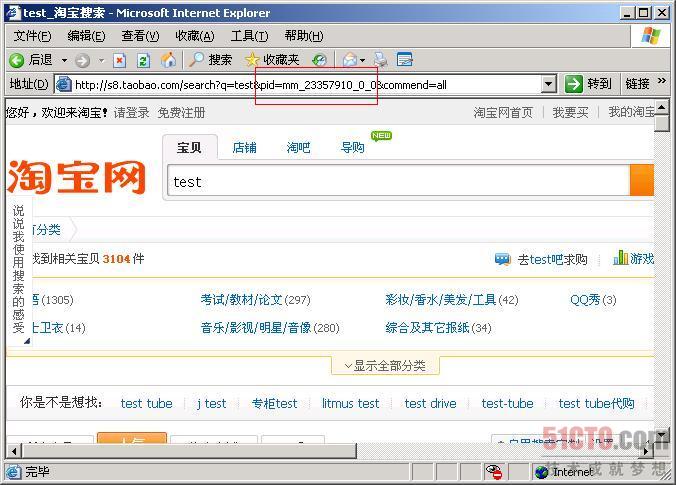Open the 收藏(A) menu
676x485 pixels.
click(194, 36)
